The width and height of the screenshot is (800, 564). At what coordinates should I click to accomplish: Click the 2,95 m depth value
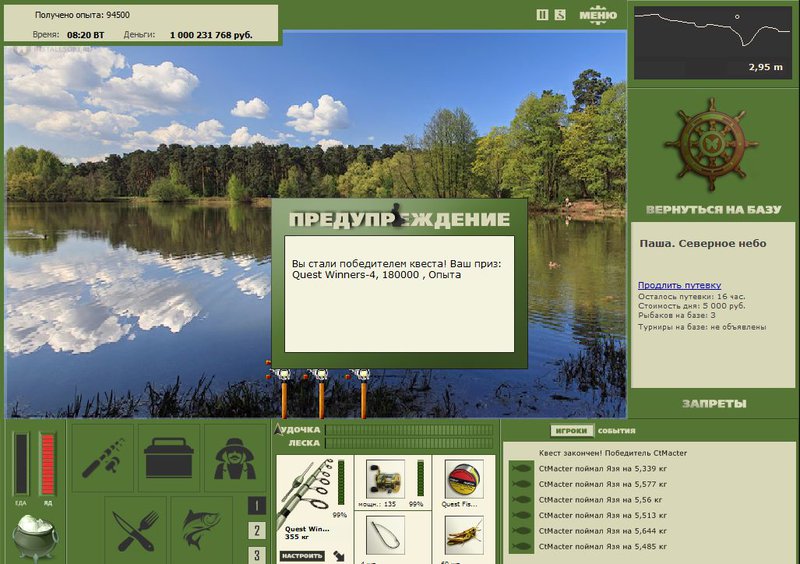tap(765, 67)
